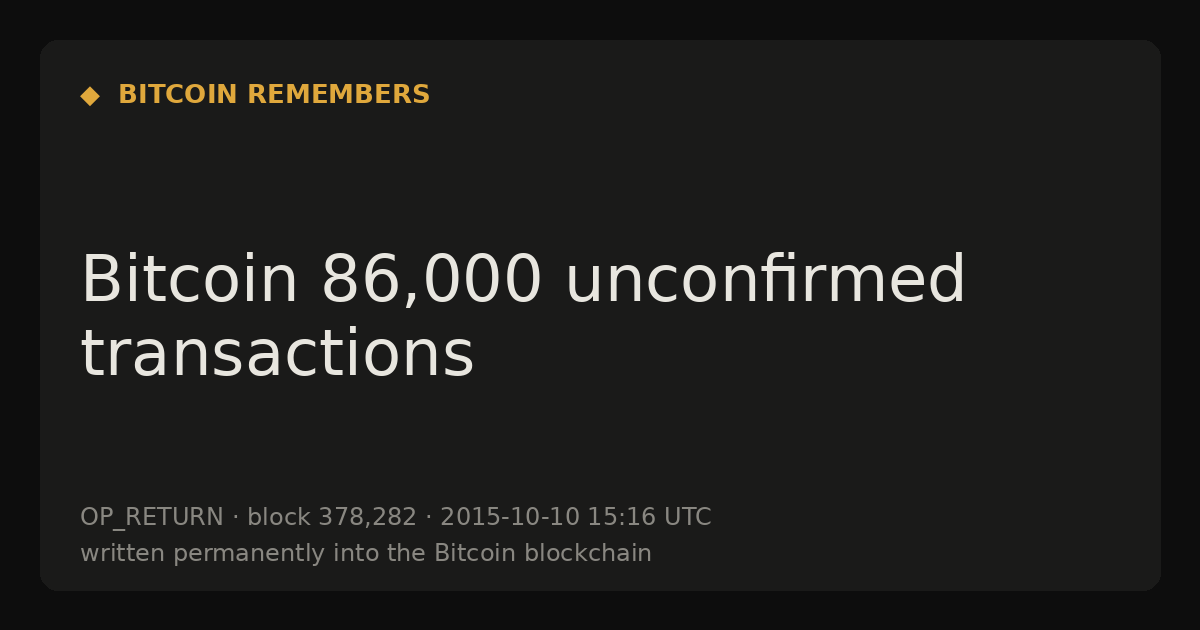1200x630 pixels.
Task: Select the UTC timezone text
Action: 687,517
